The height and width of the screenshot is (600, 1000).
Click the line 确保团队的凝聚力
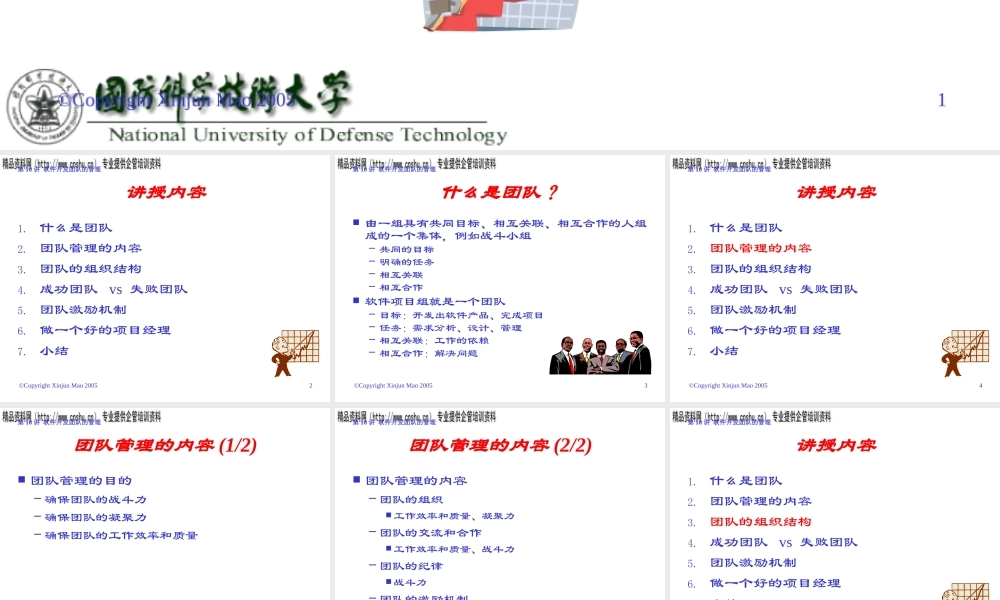(96, 518)
